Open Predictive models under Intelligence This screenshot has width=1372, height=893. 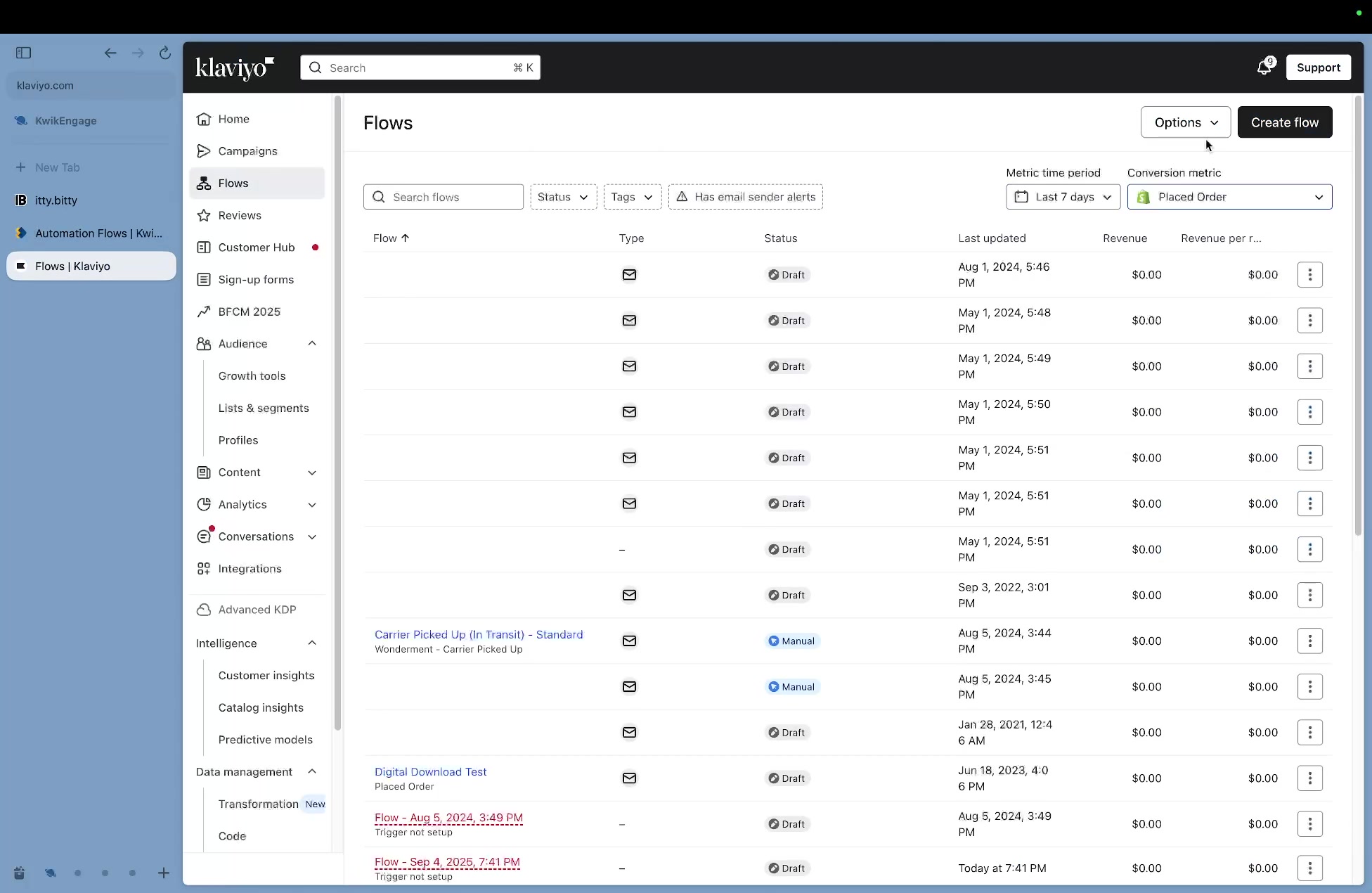click(266, 740)
